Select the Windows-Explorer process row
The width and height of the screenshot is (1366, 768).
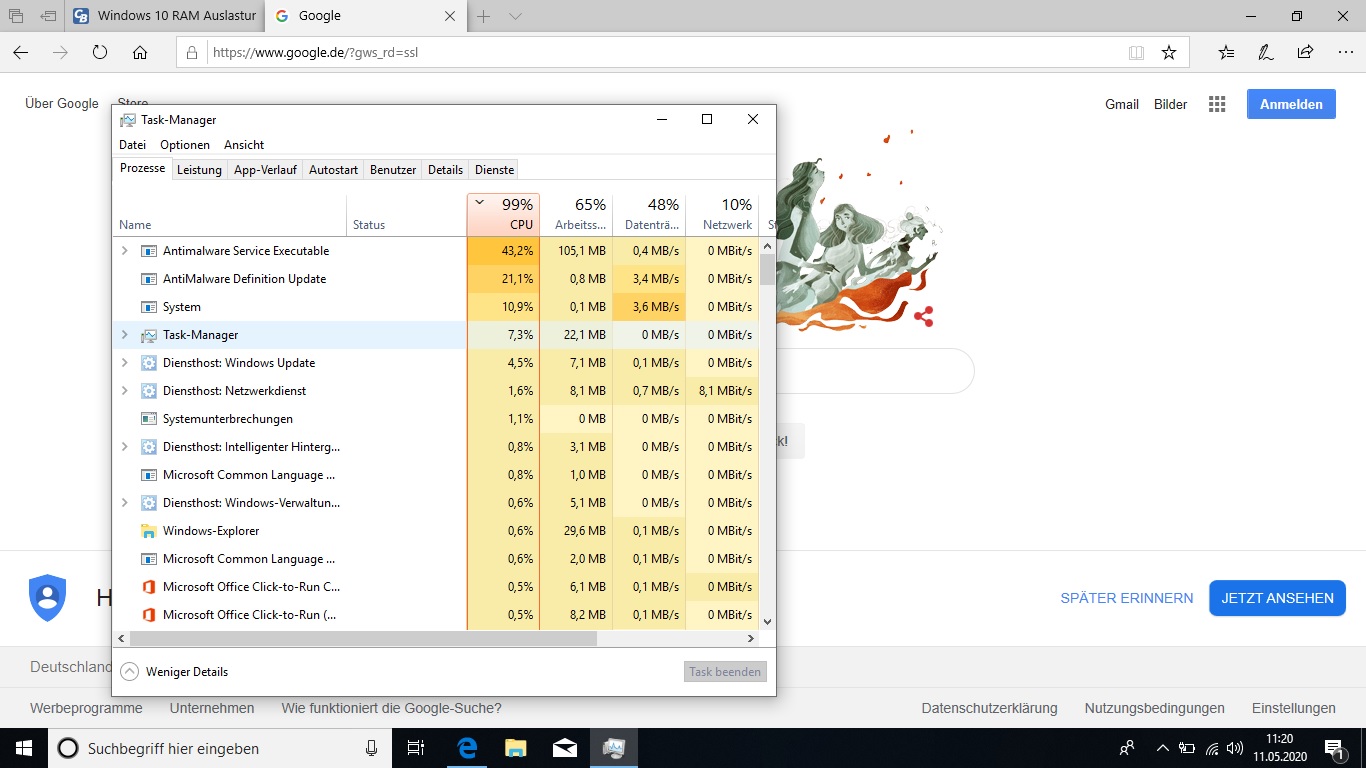coord(438,531)
